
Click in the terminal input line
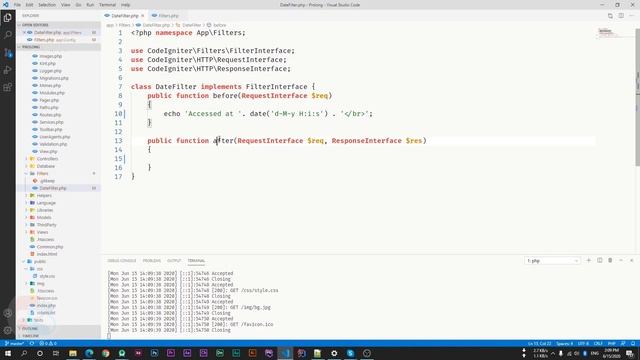point(109,336)
